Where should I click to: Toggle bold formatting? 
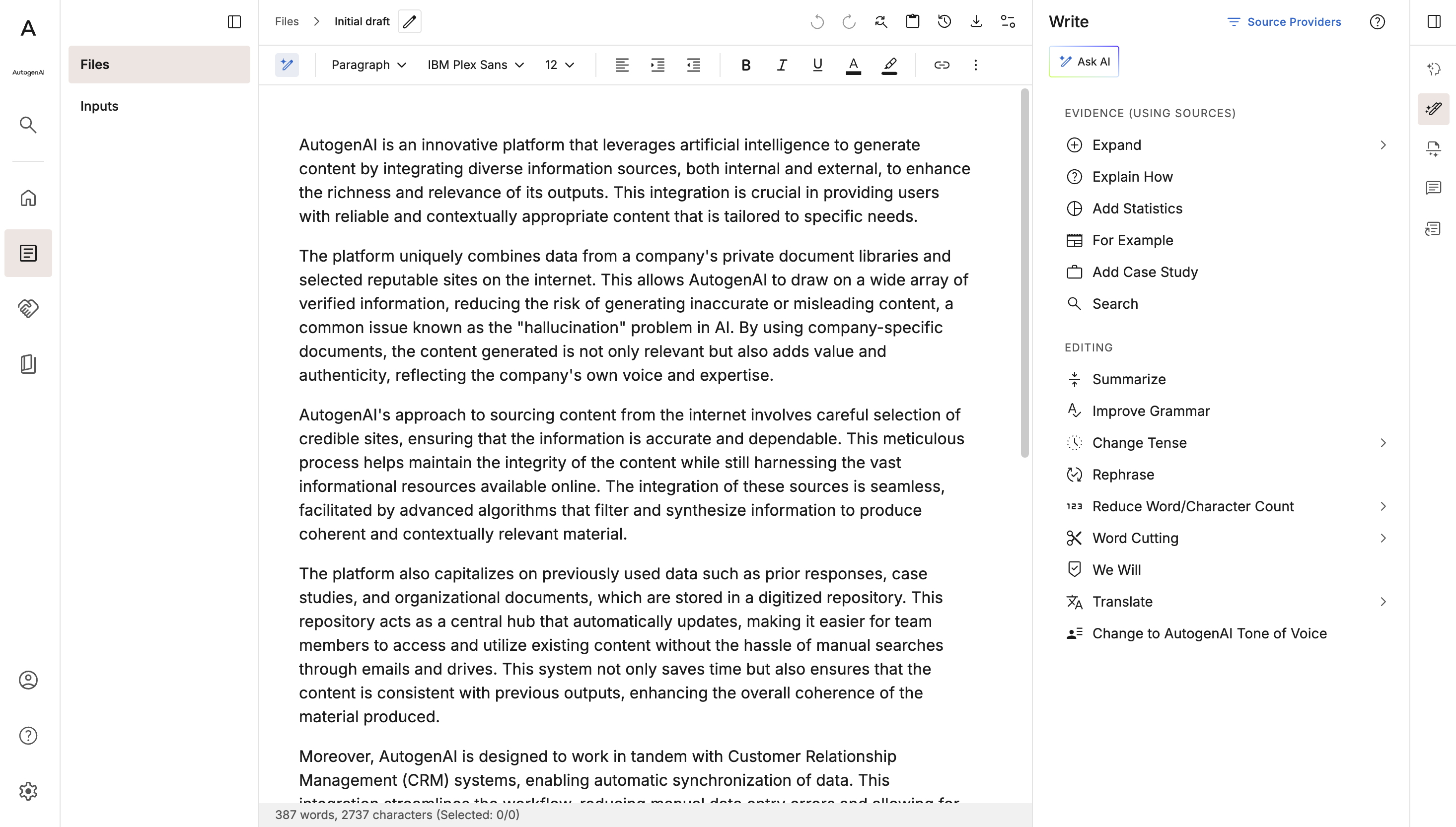pyautogui.click(x=746, y=65)
